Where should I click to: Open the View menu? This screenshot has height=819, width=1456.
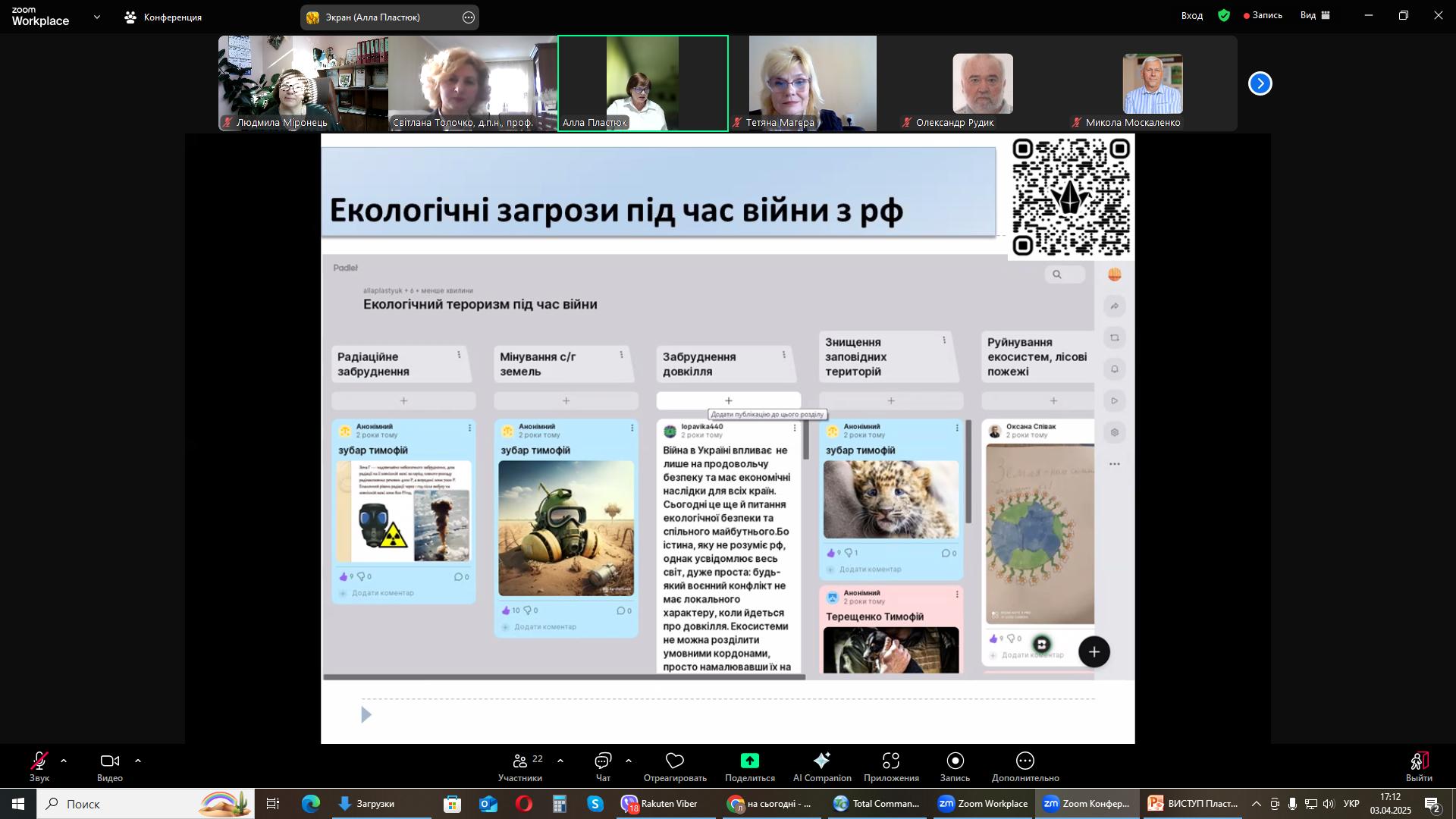coord(1315,15)
